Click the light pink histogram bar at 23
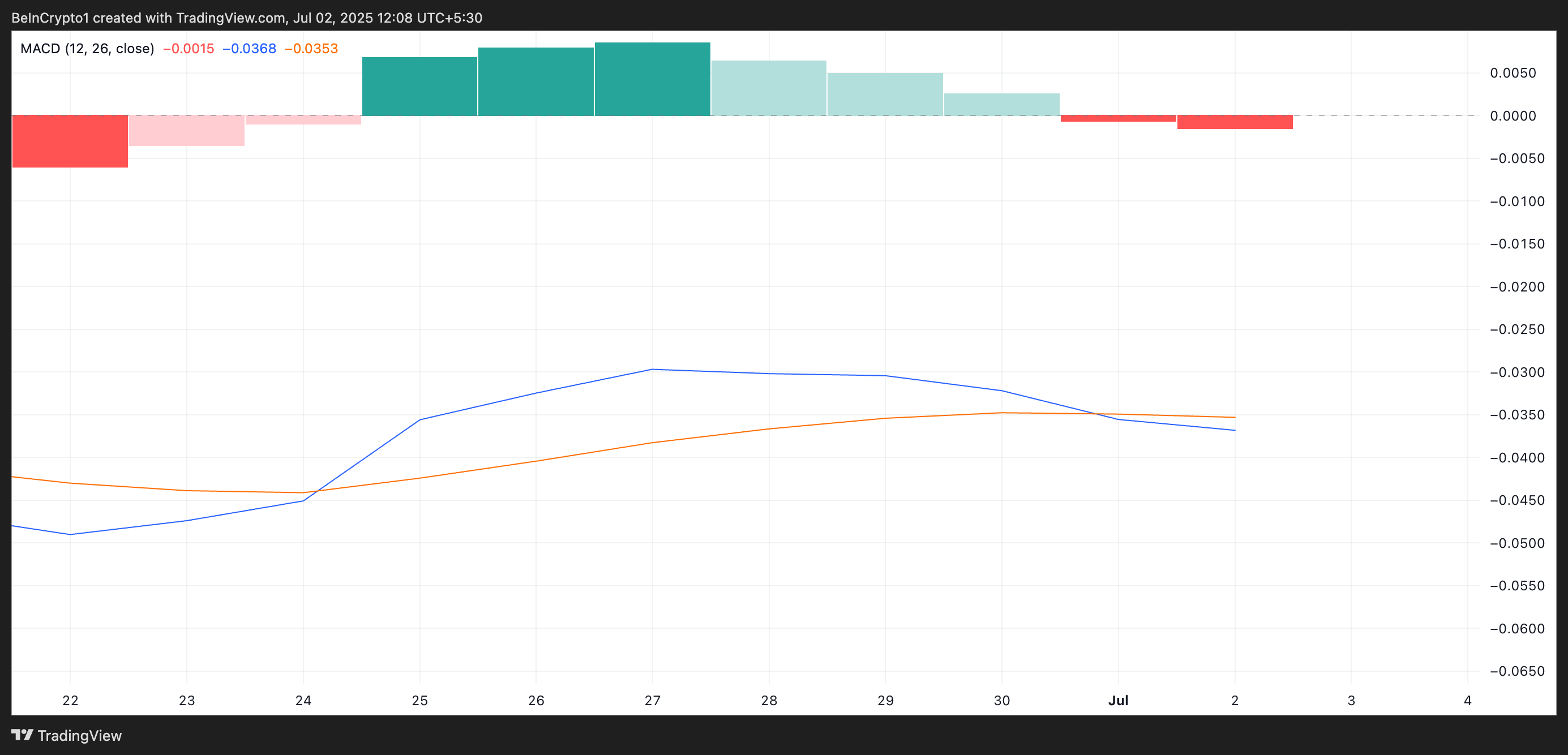The width and height of the screenshot is (1568, 755). (186, 130)
